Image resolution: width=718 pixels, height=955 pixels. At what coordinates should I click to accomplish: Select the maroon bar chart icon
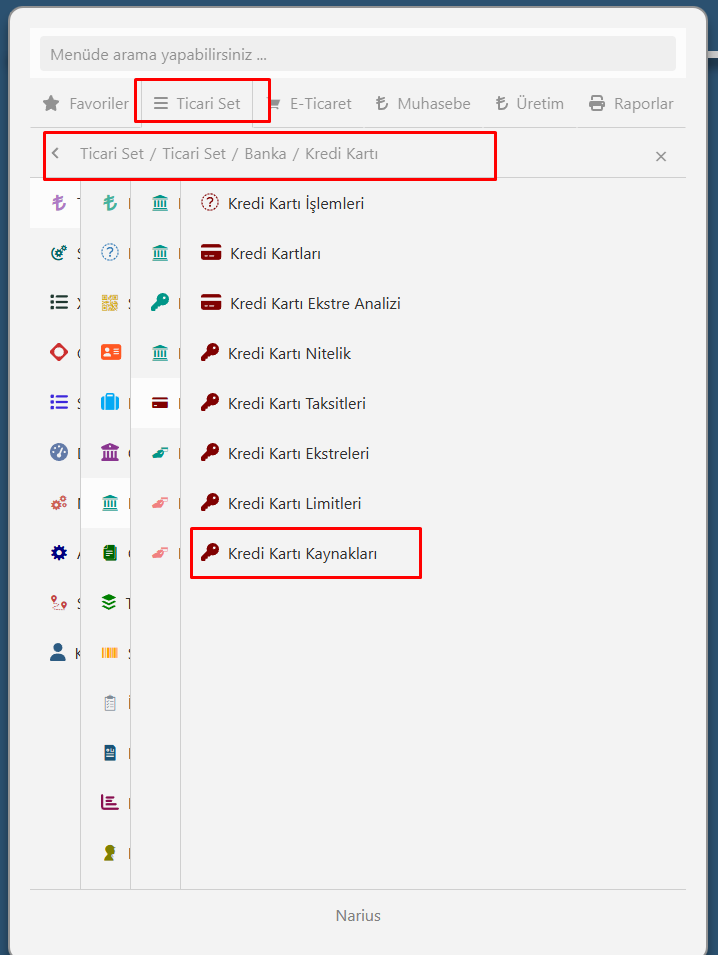110,802
